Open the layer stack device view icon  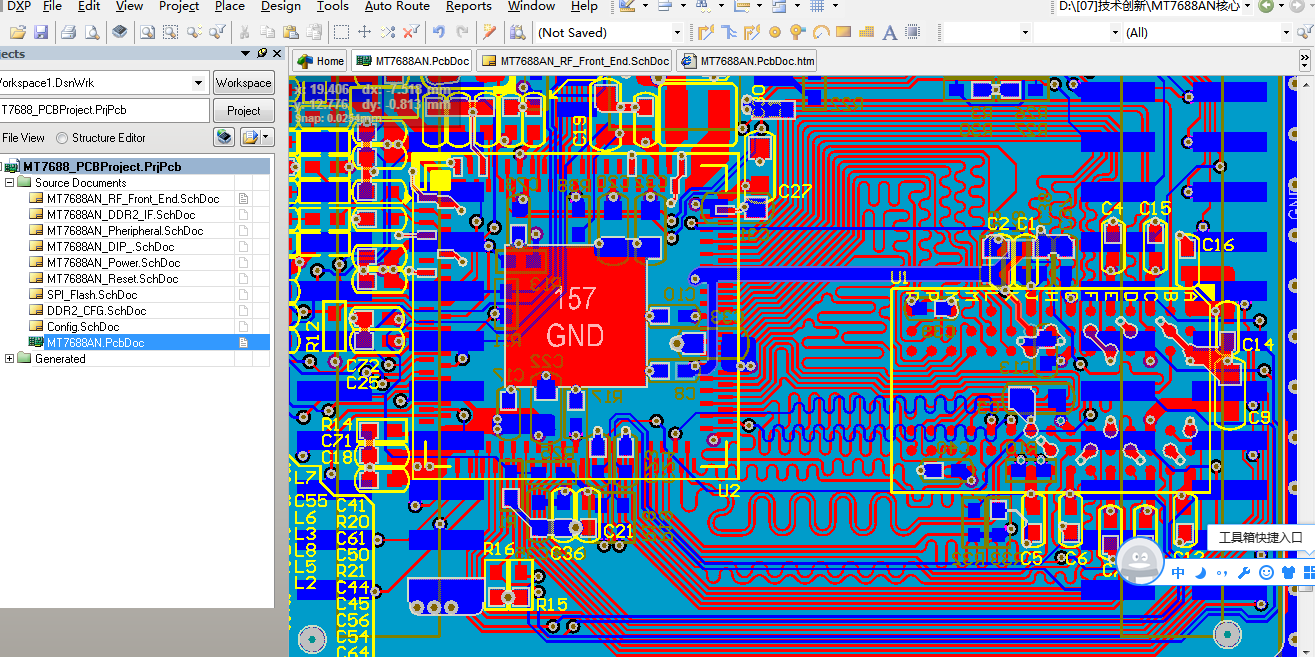point(119,33)
